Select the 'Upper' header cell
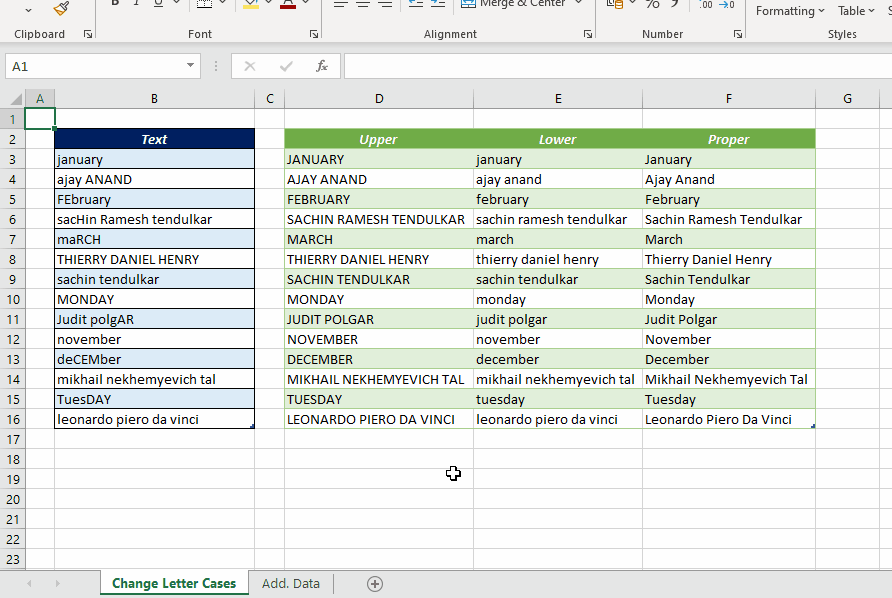The height and width of the screenshot is (598, 892). [379, 139]
